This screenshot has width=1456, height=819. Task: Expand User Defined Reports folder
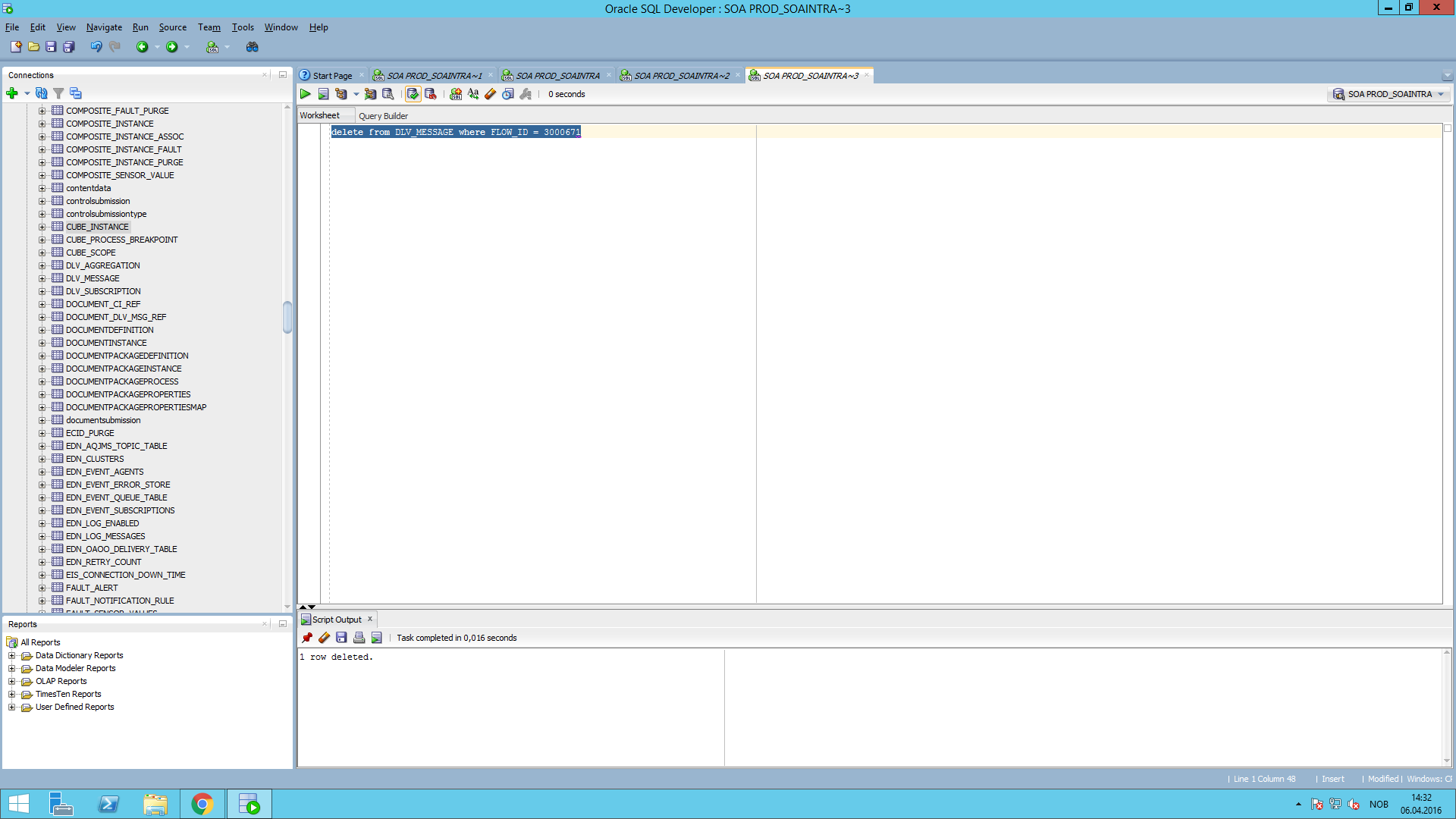point(11,707)
